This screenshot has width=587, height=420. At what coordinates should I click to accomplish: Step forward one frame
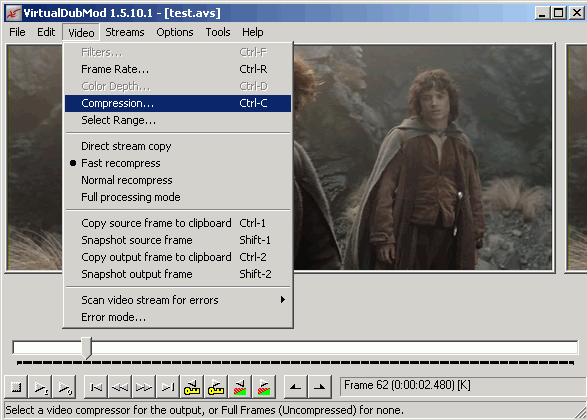144,387
